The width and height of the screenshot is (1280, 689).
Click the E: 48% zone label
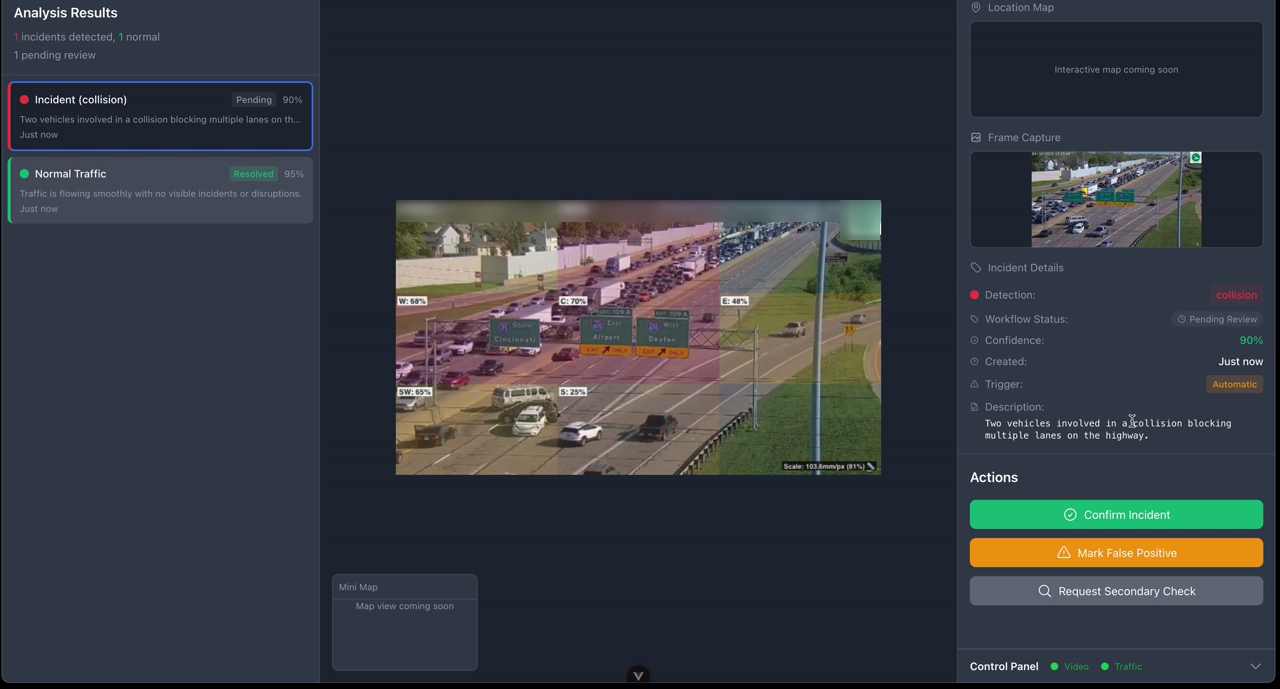tap(734, 301)
